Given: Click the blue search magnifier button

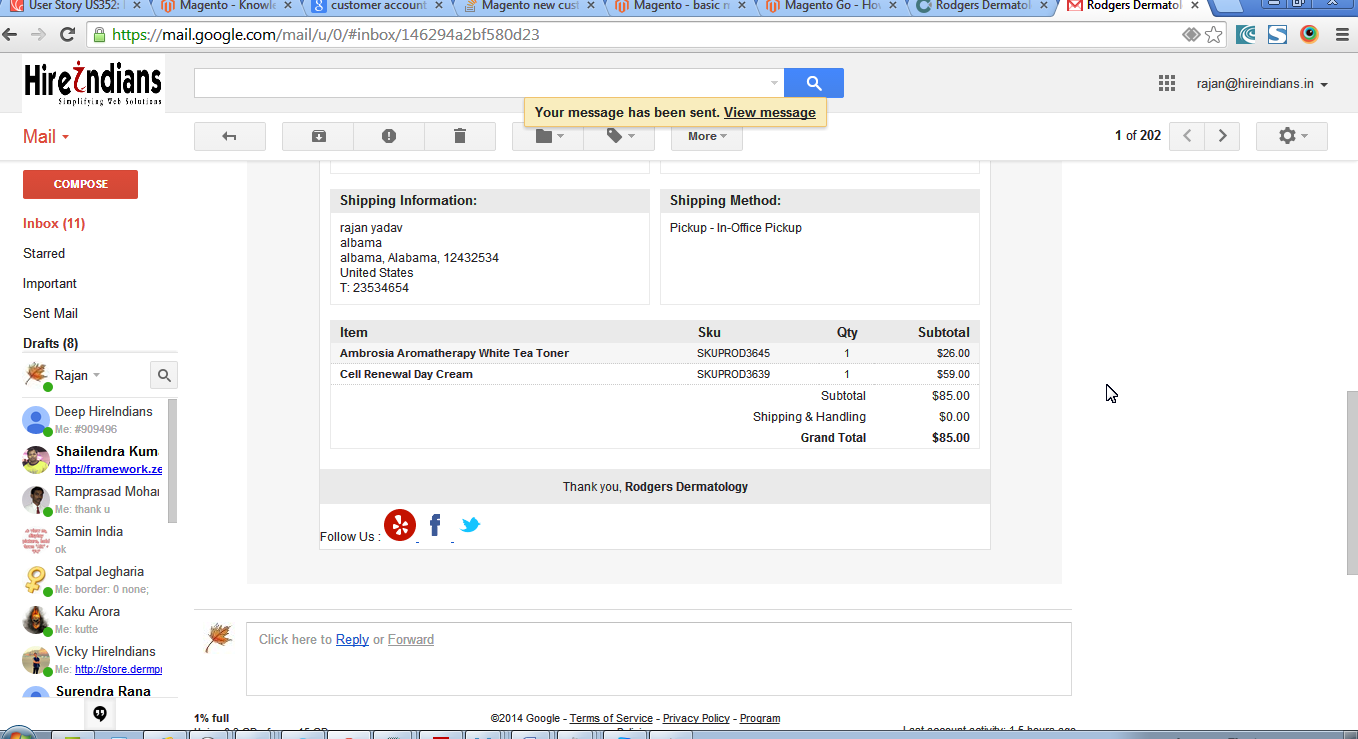Looking at the screenshot, I should 814,83.
